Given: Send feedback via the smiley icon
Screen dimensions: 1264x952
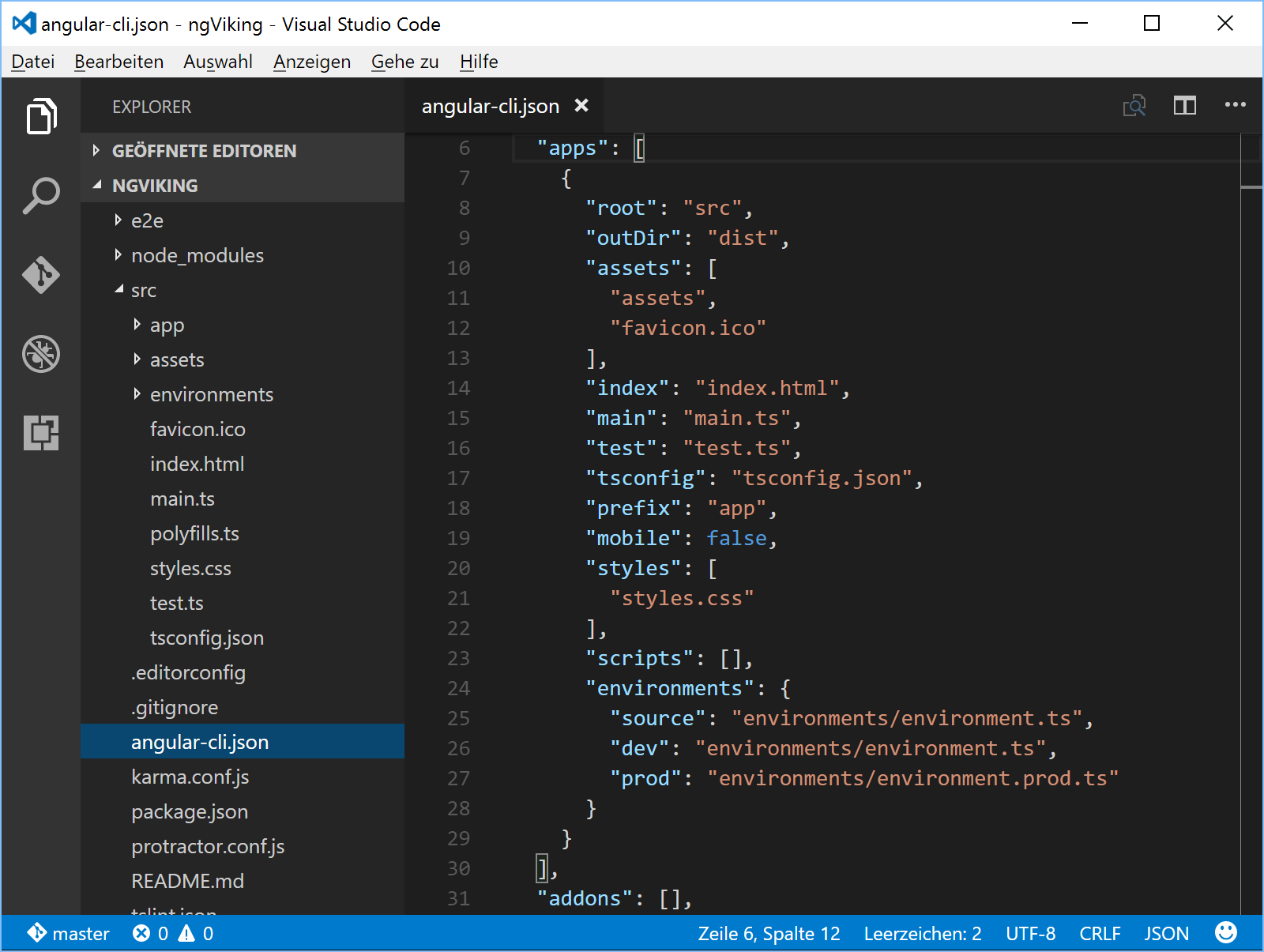Looking at the screenshot, I should pos(1226,933).
